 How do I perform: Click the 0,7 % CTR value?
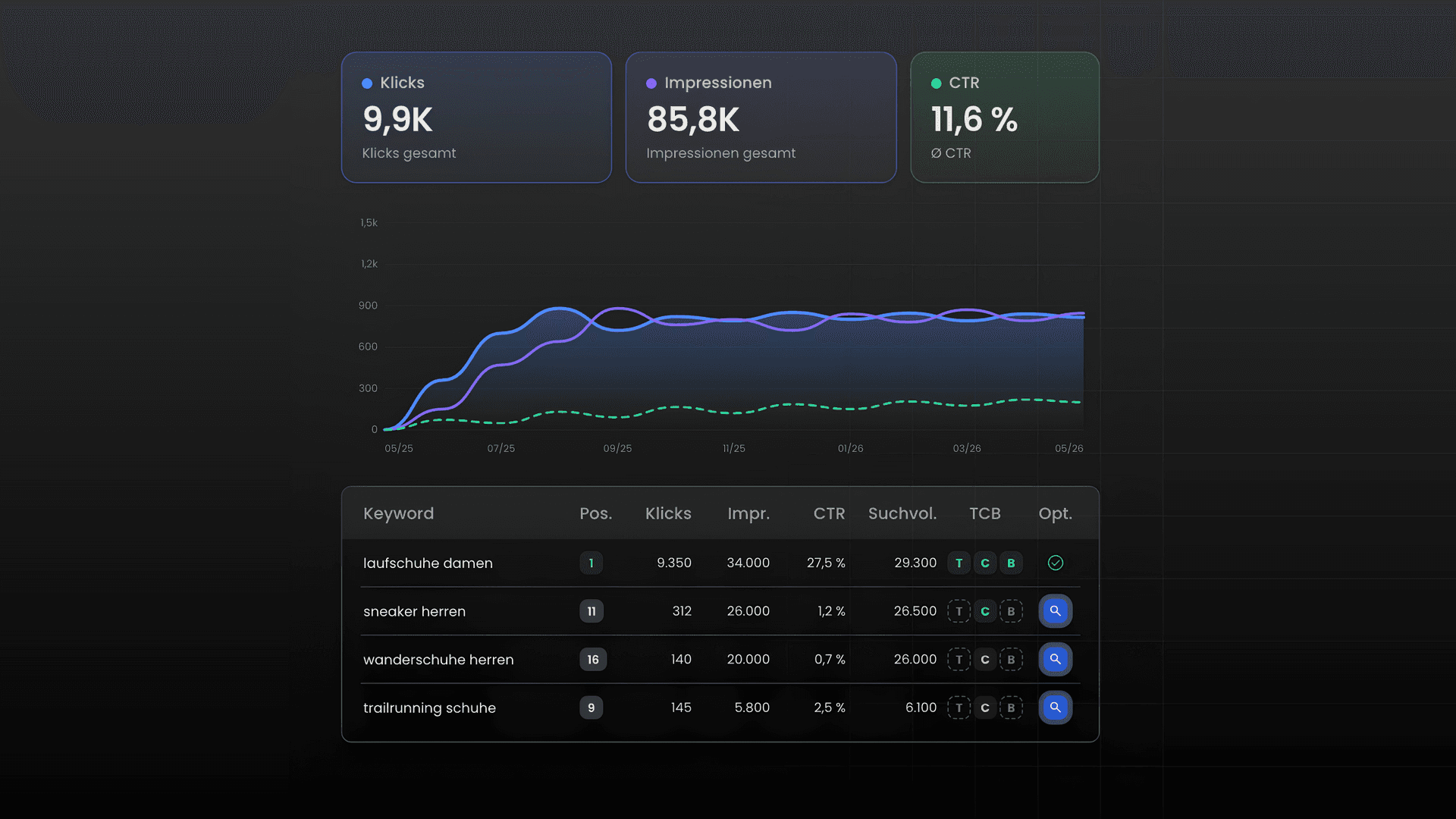click(x=830, y=660)
